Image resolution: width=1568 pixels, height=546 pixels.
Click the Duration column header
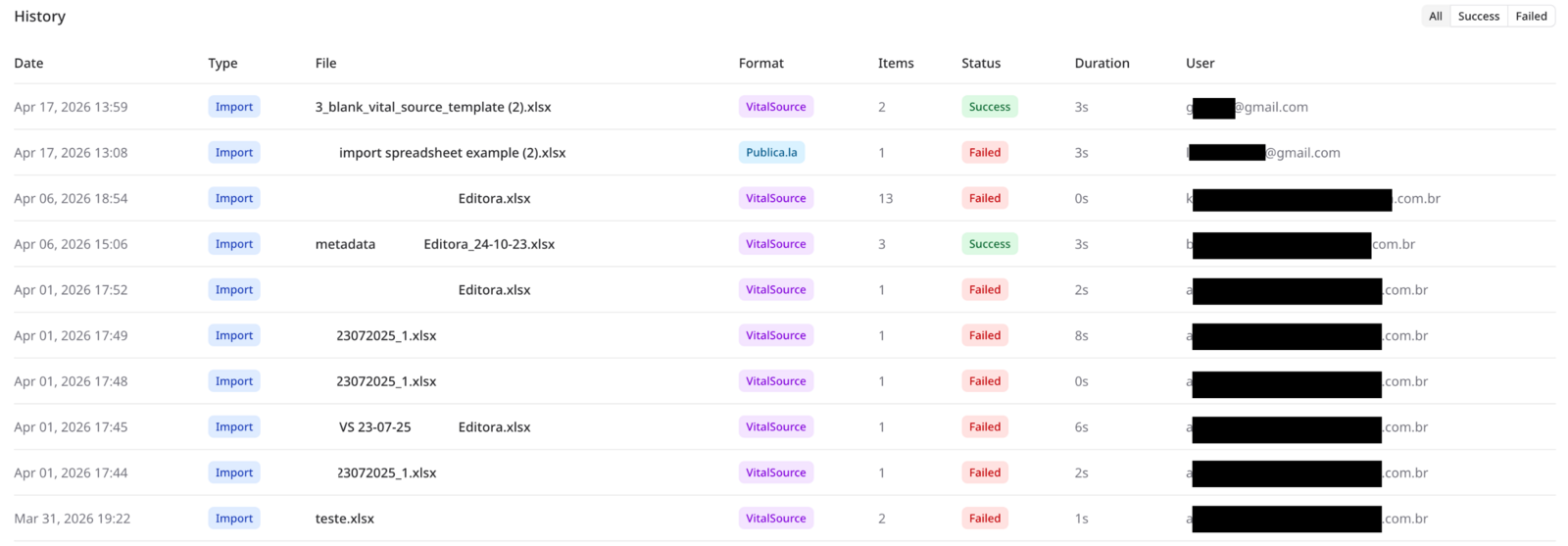click(1102, 63)
